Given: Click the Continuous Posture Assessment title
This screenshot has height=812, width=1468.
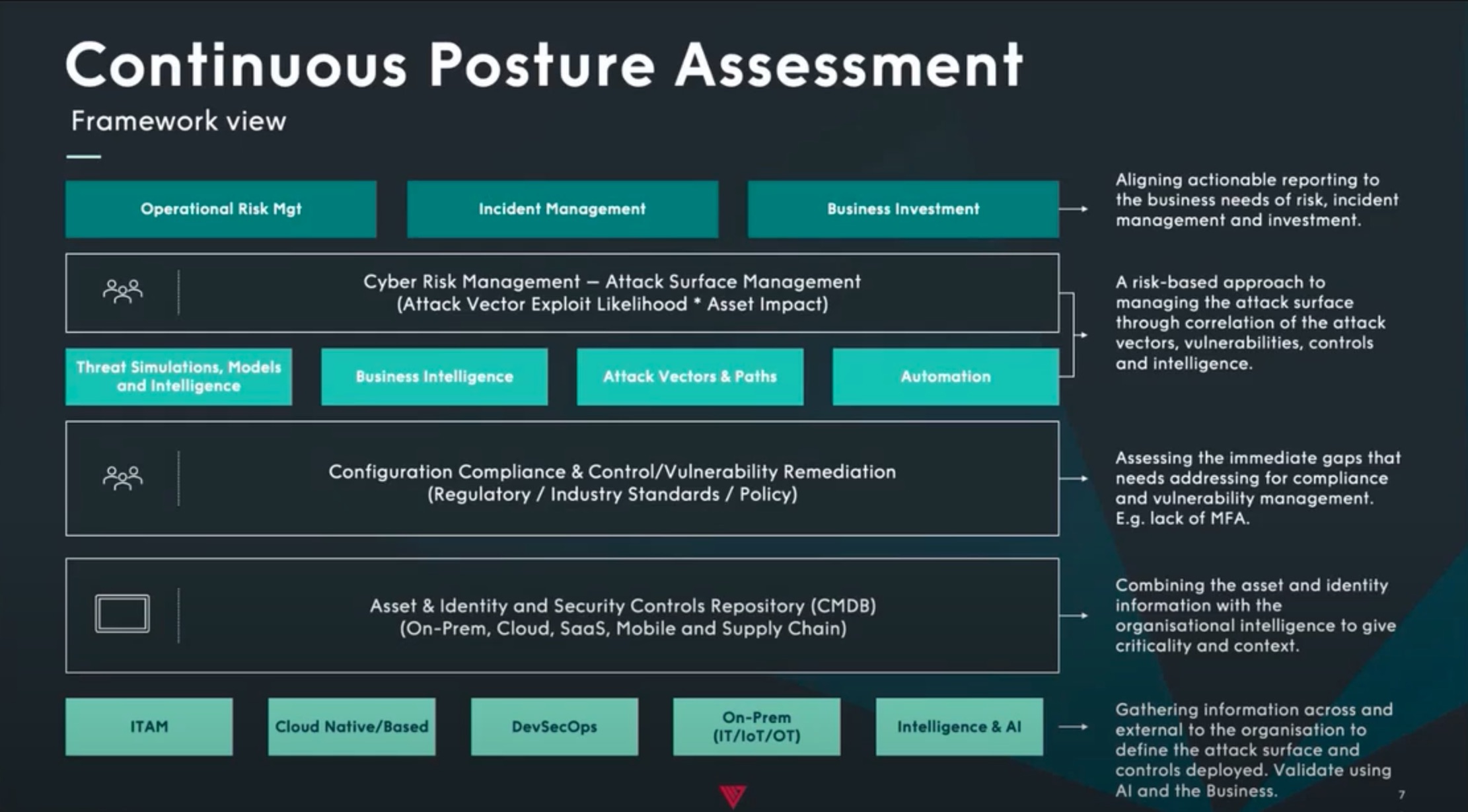Looking at the screenshot, I should click(x=544, y=65).
